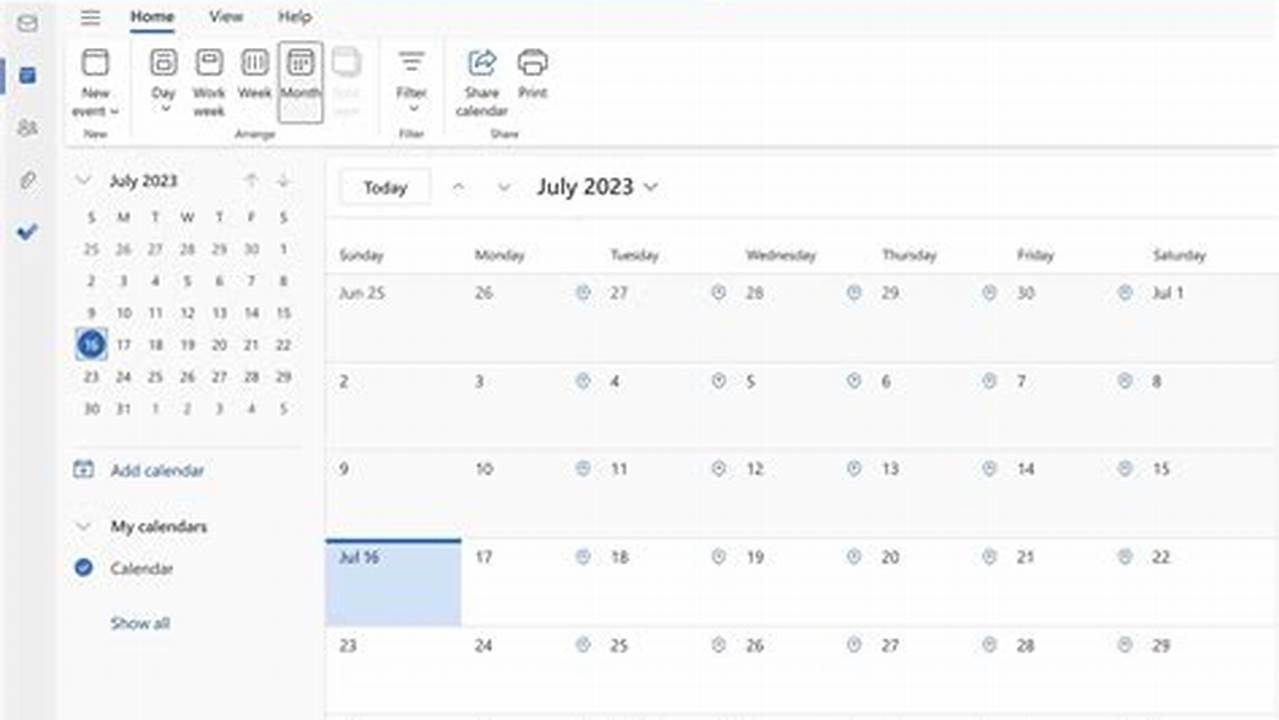Image resolution: width=1279 pixels, height=720 pixels.
Task: Switch to the View tab
Action: click(x=227, y=17)
